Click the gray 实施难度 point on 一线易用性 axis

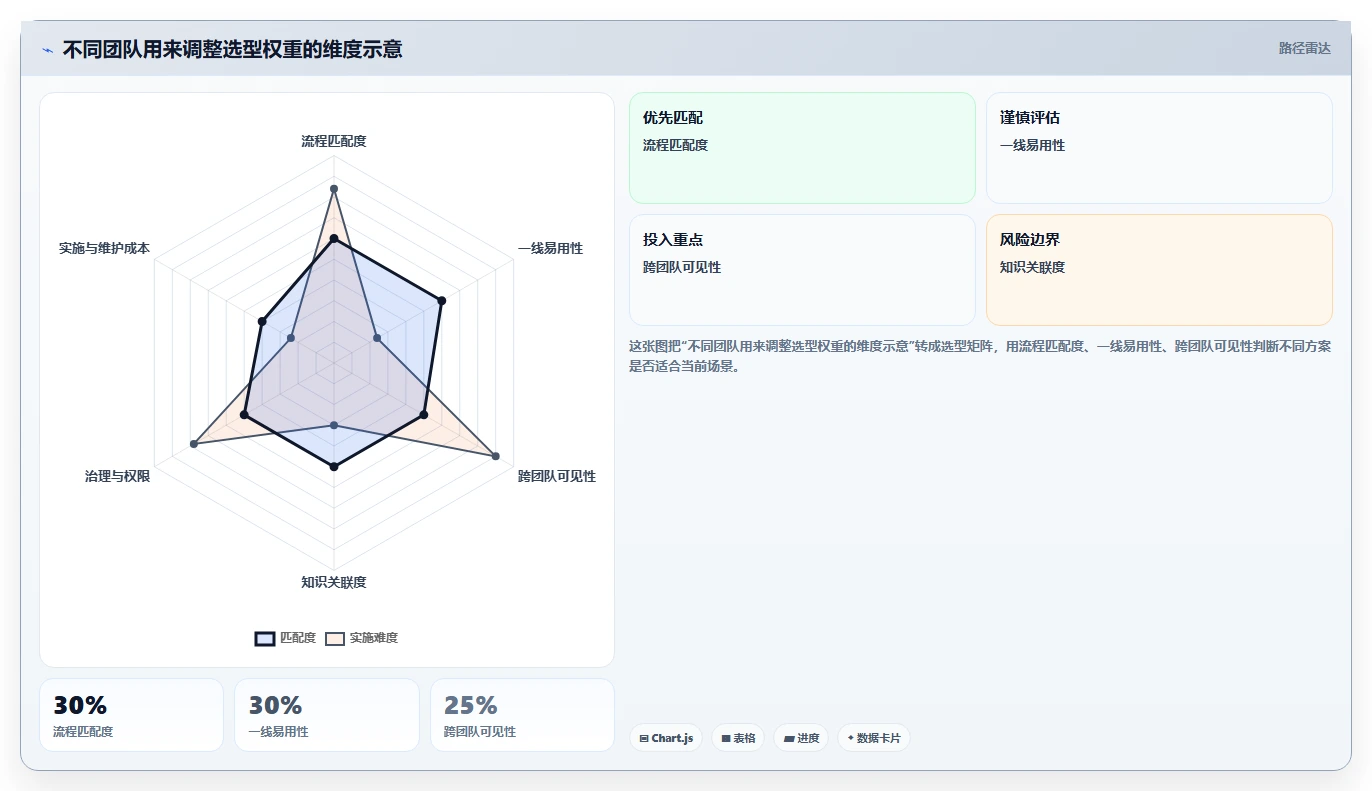pos(377,338)
